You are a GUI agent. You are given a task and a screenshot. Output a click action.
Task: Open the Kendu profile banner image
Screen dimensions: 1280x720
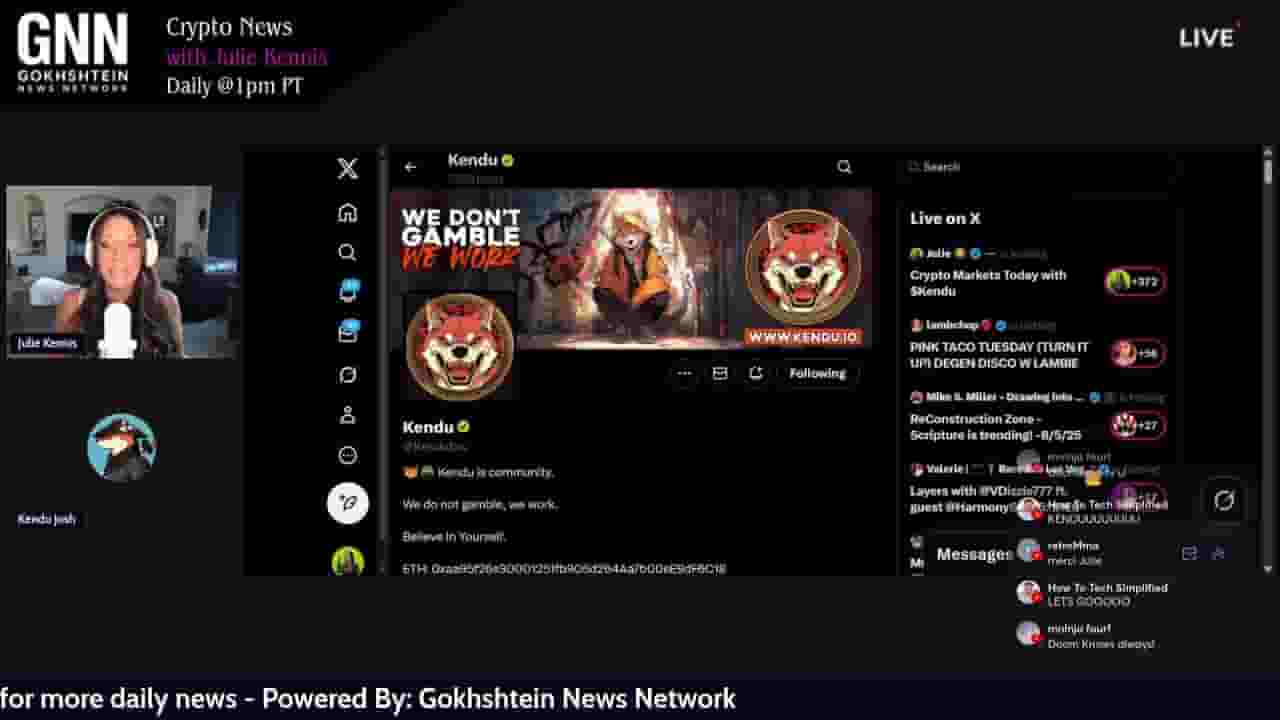(x=631, y=268)
